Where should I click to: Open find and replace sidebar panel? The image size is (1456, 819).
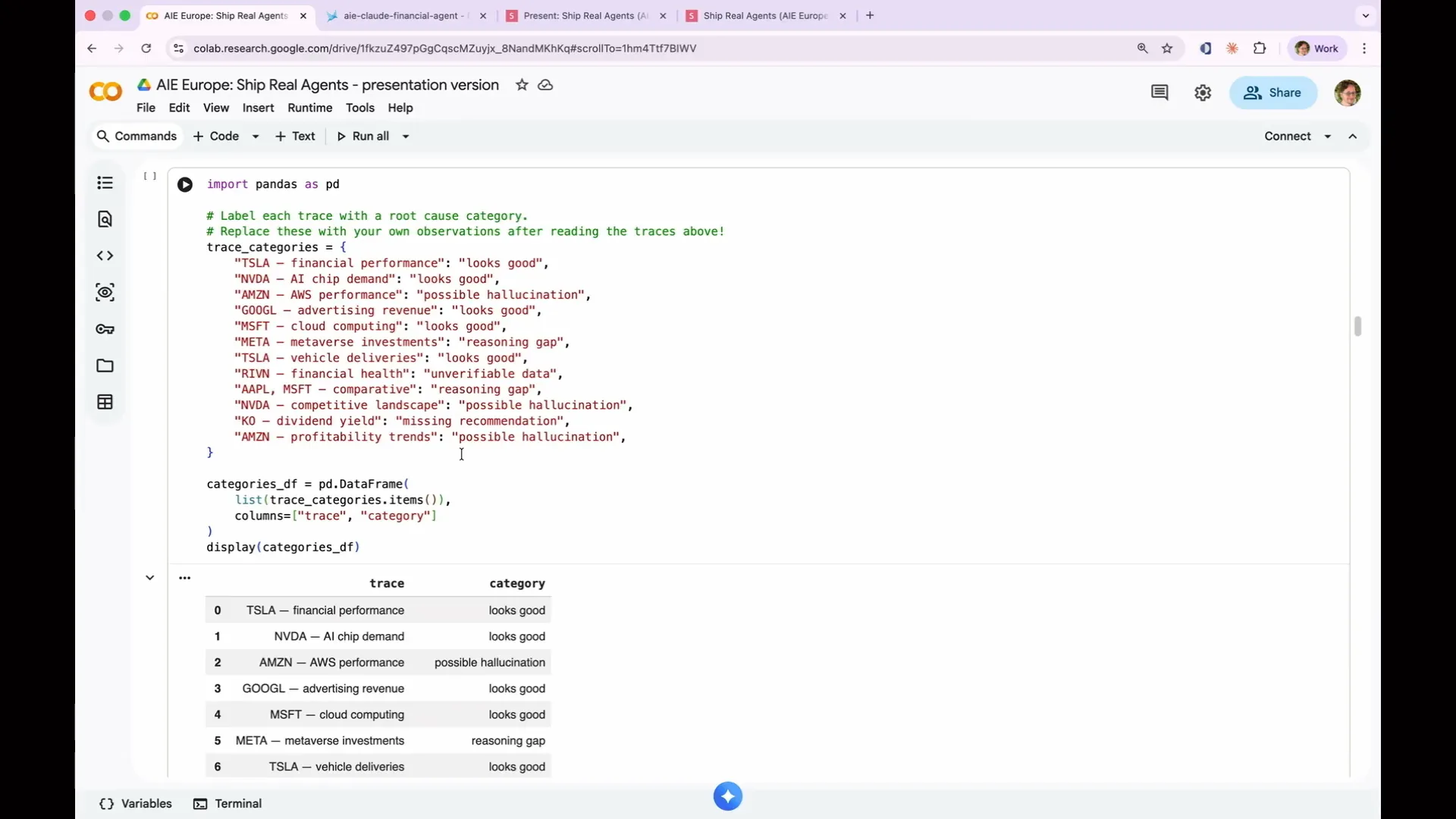(x=105, y=219)
